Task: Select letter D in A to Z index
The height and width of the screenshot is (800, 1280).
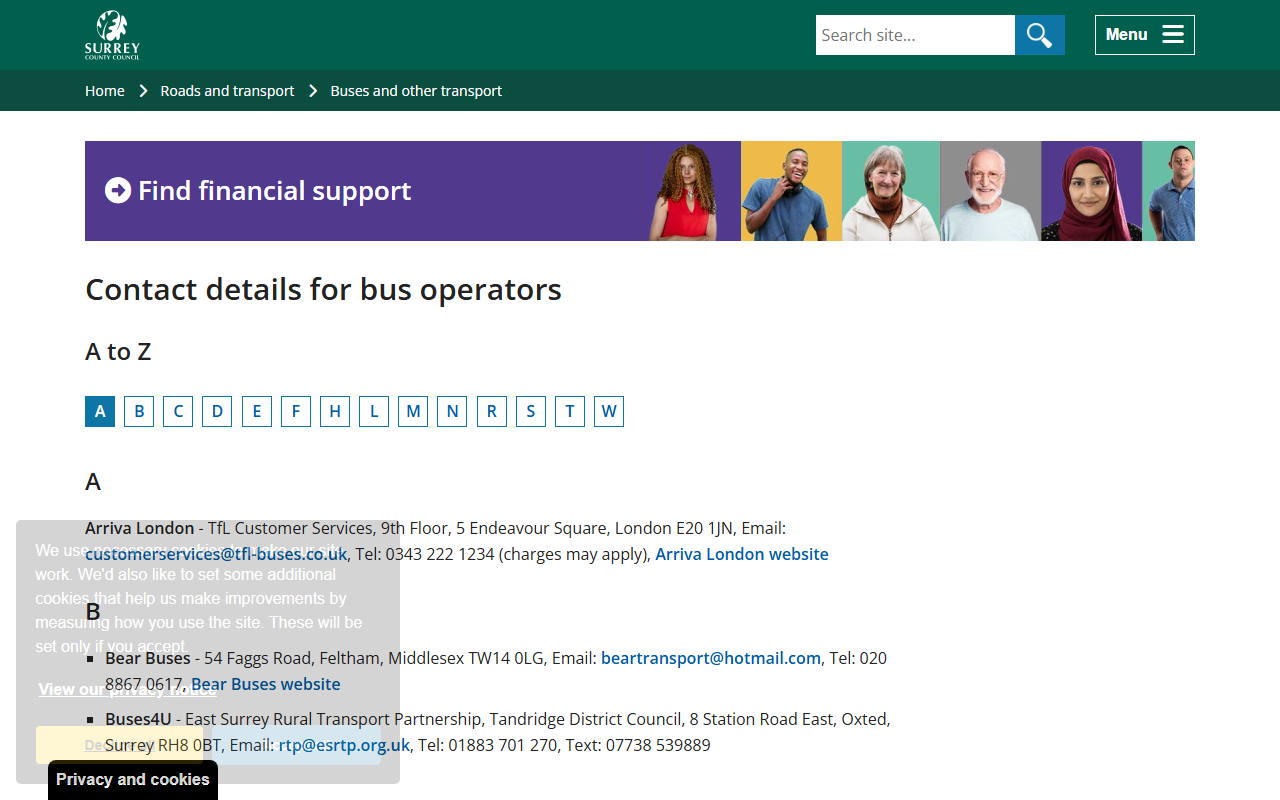Action: pos(217,411)
